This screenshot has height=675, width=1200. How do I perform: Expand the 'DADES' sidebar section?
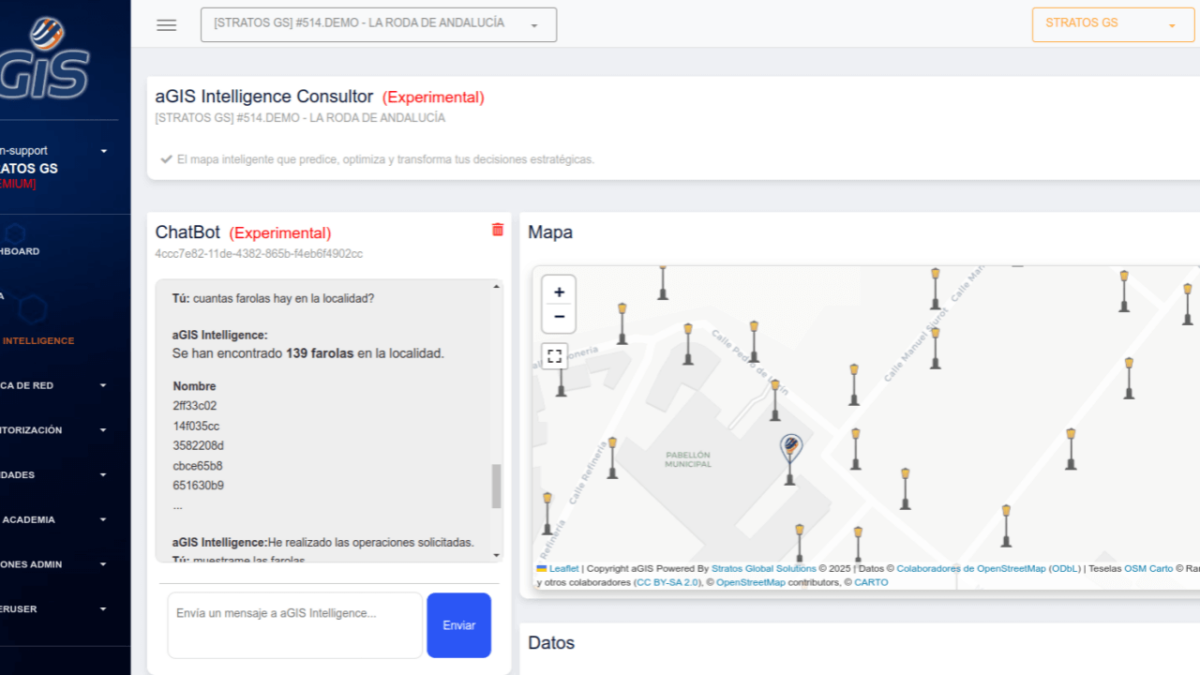103,475
